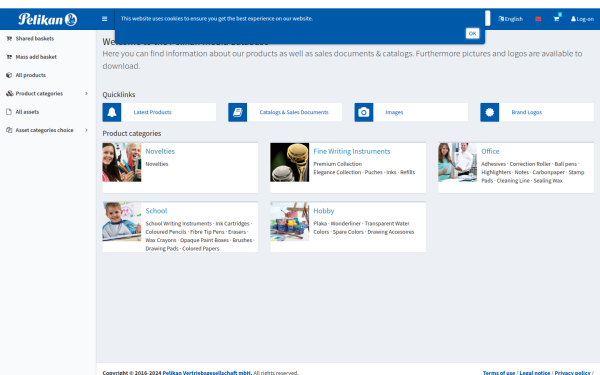
Task: Click the Fine Writing Instruments thumbnail
Action: 290,162
